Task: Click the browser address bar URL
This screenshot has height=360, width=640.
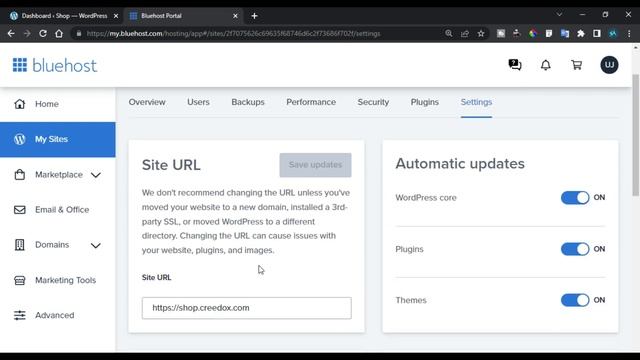Action: [233, 33]
